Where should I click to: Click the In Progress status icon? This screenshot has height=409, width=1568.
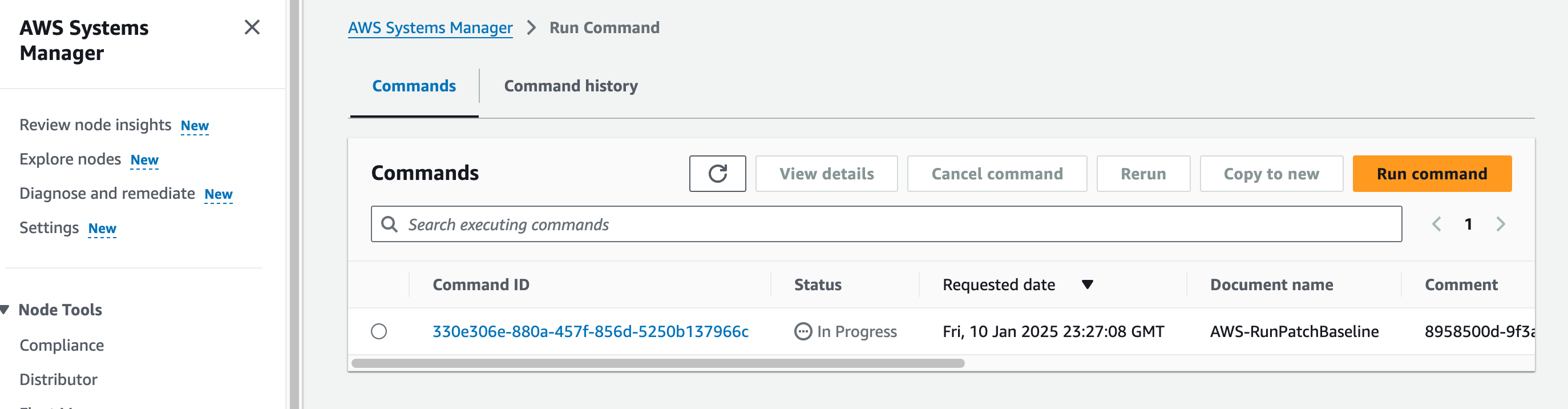coord(803,331)
